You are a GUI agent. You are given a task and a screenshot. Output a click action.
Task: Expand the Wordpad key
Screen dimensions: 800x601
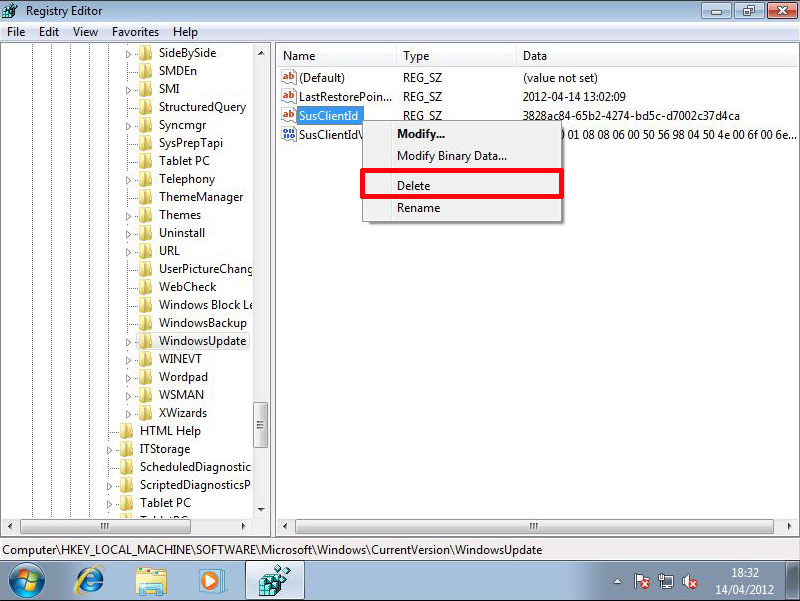(x=128, y=378)
